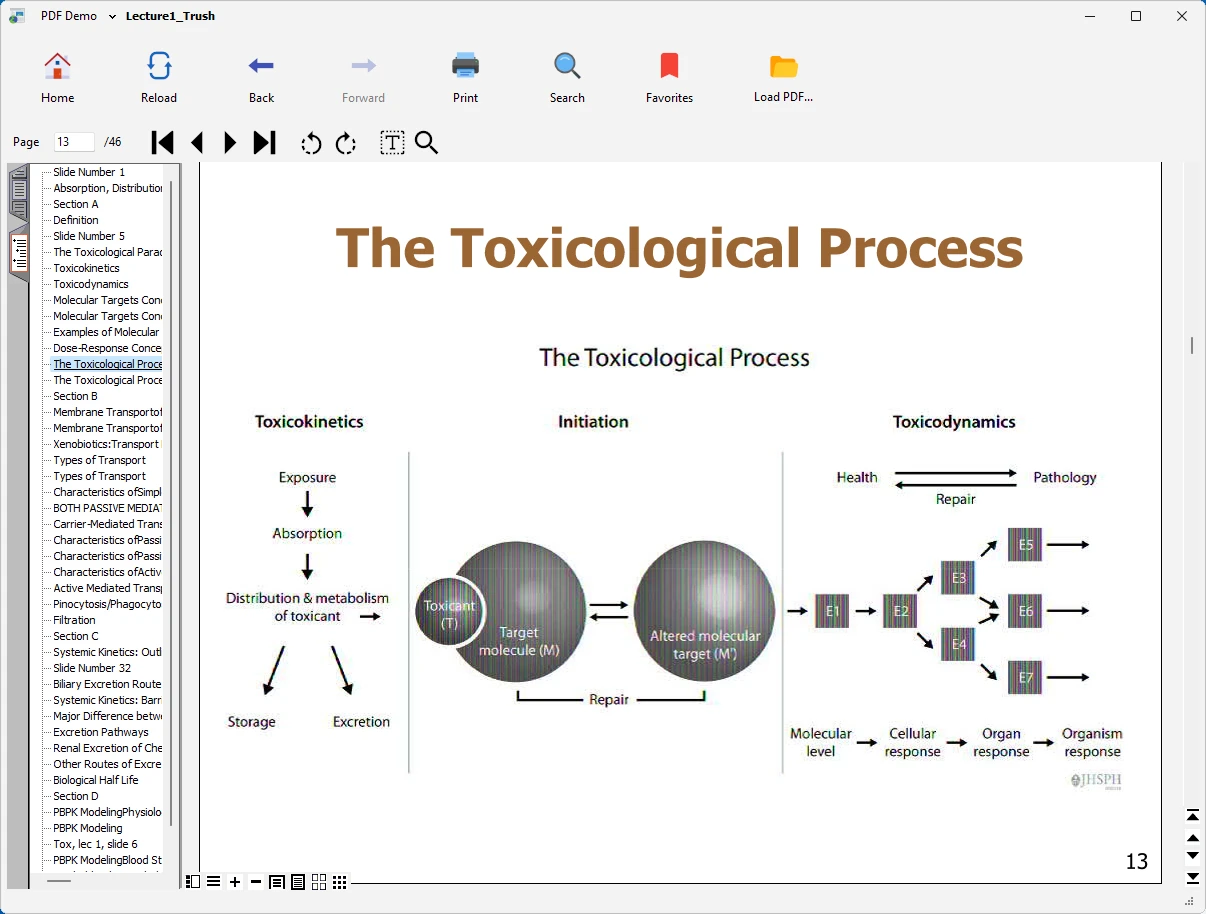
Task: Zoom in using the plus button
Action: tap(235, 881)
